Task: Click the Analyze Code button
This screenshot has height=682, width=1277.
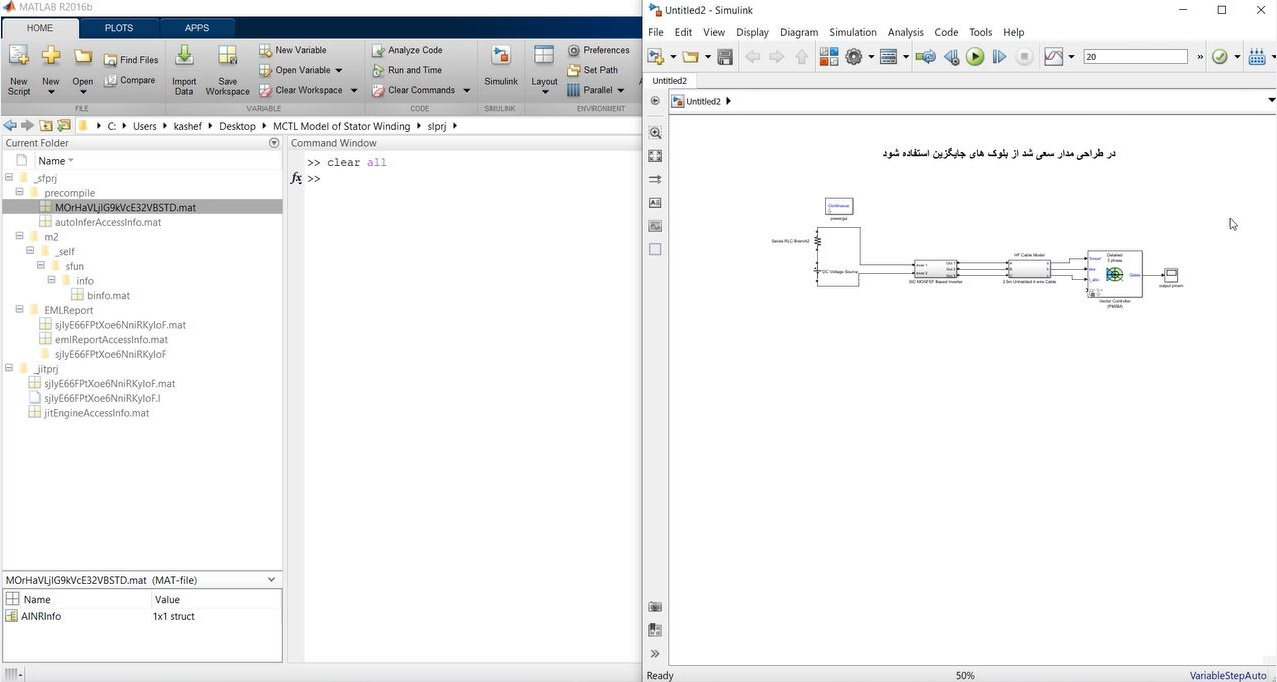Action: 407,50
